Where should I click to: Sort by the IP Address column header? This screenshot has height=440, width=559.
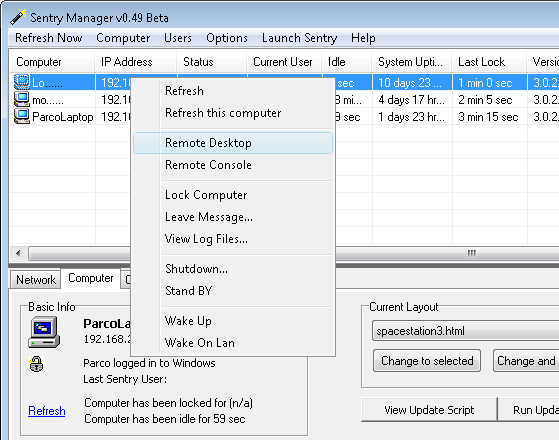pos(136,62)
